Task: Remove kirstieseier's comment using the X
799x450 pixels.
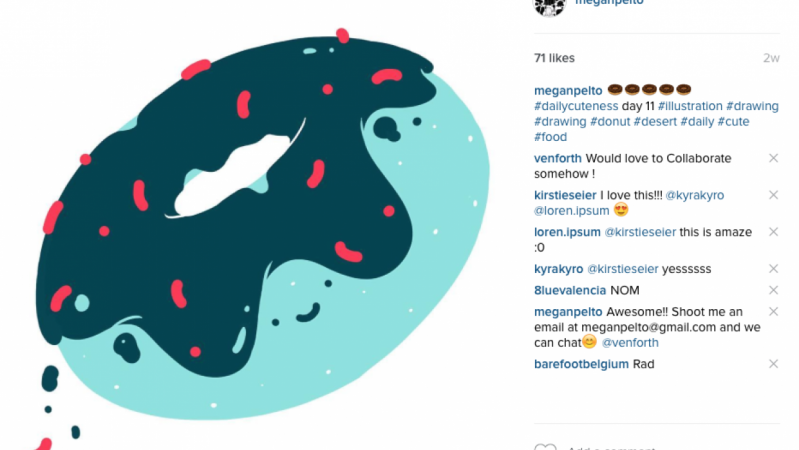Action: (773, 195)
